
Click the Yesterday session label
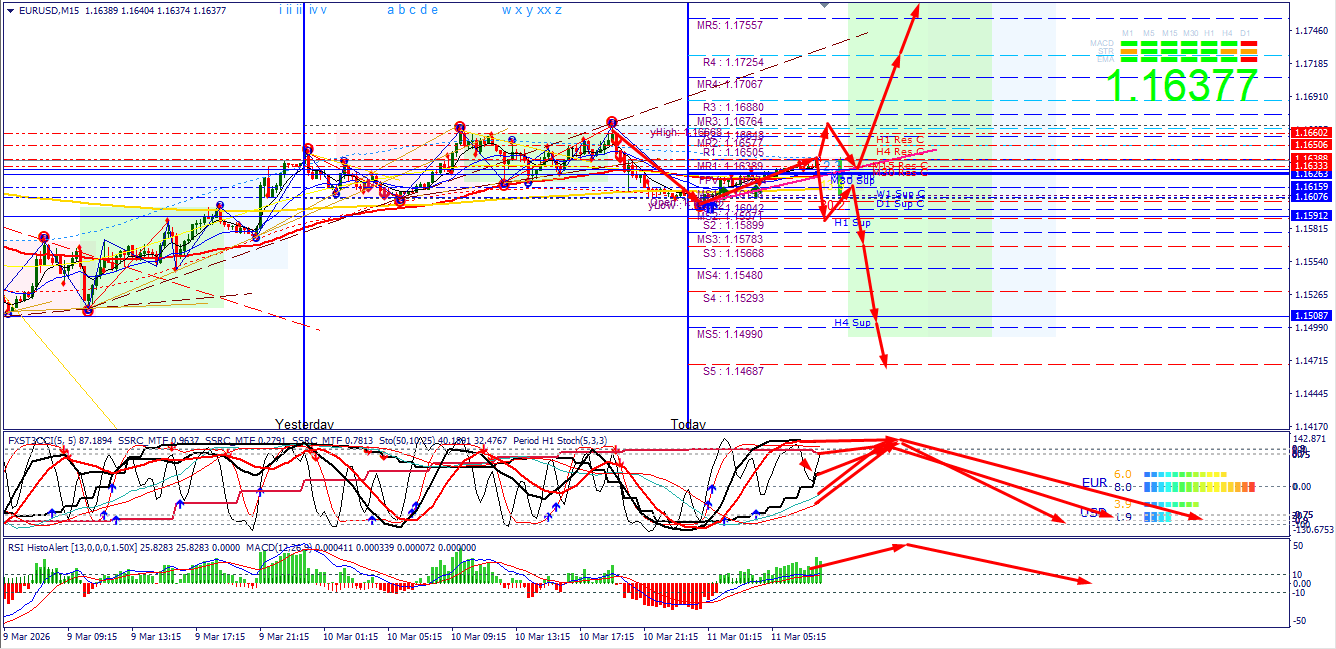(x=305, y=424)
